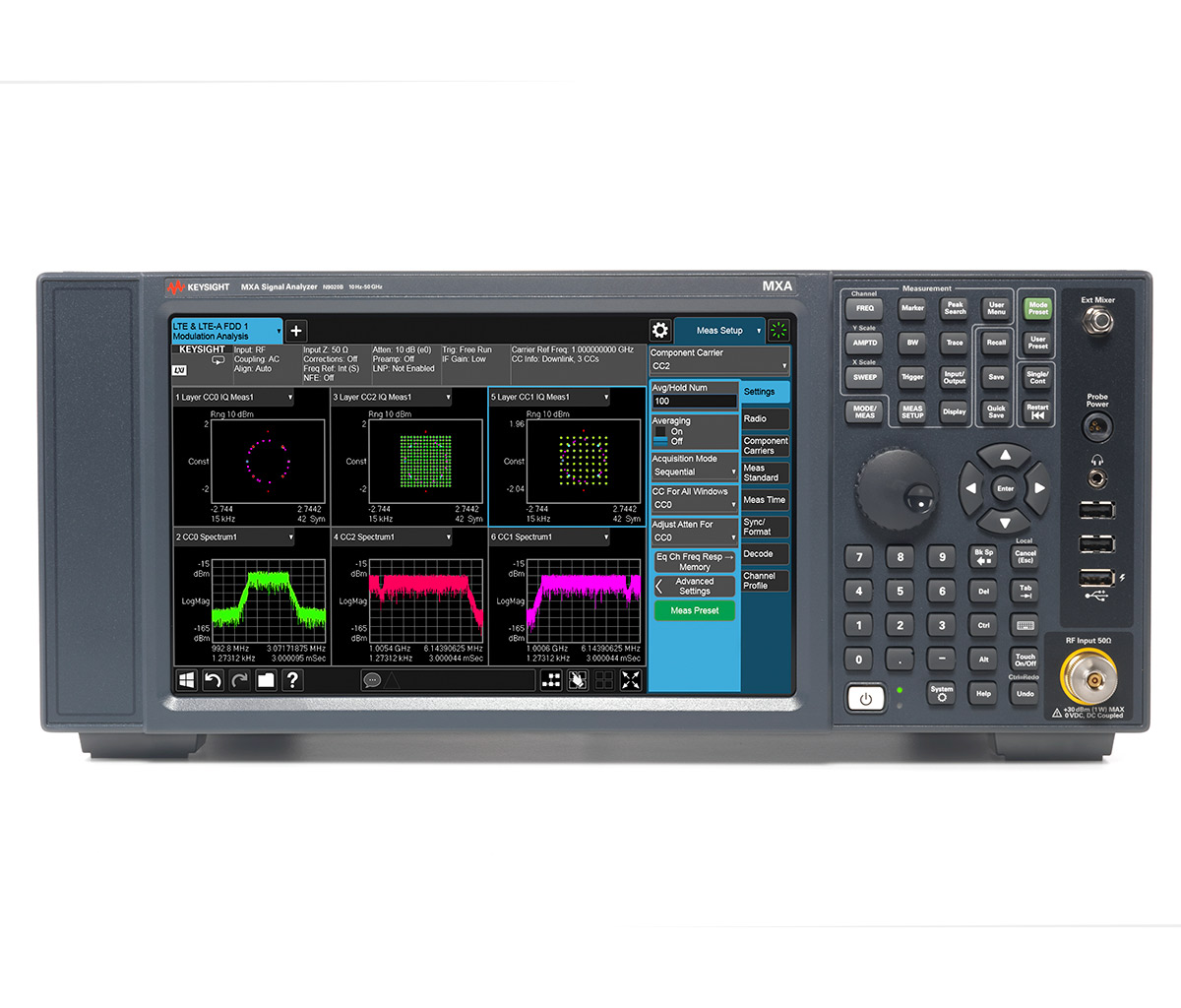Open the '6 CC1 Spectrum1' window dropdown

click(550, 537)
